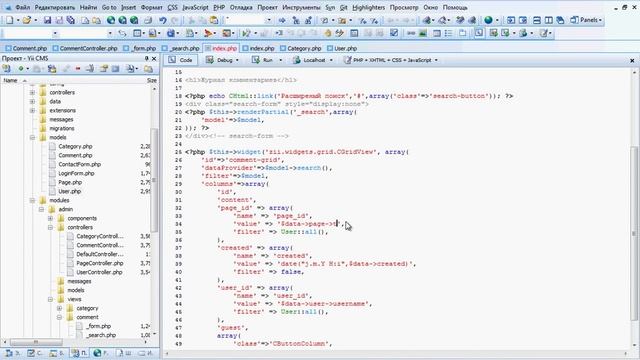640x360 pixels.
Task: Click the pin icon of project panel
Action: click(147, 59)
